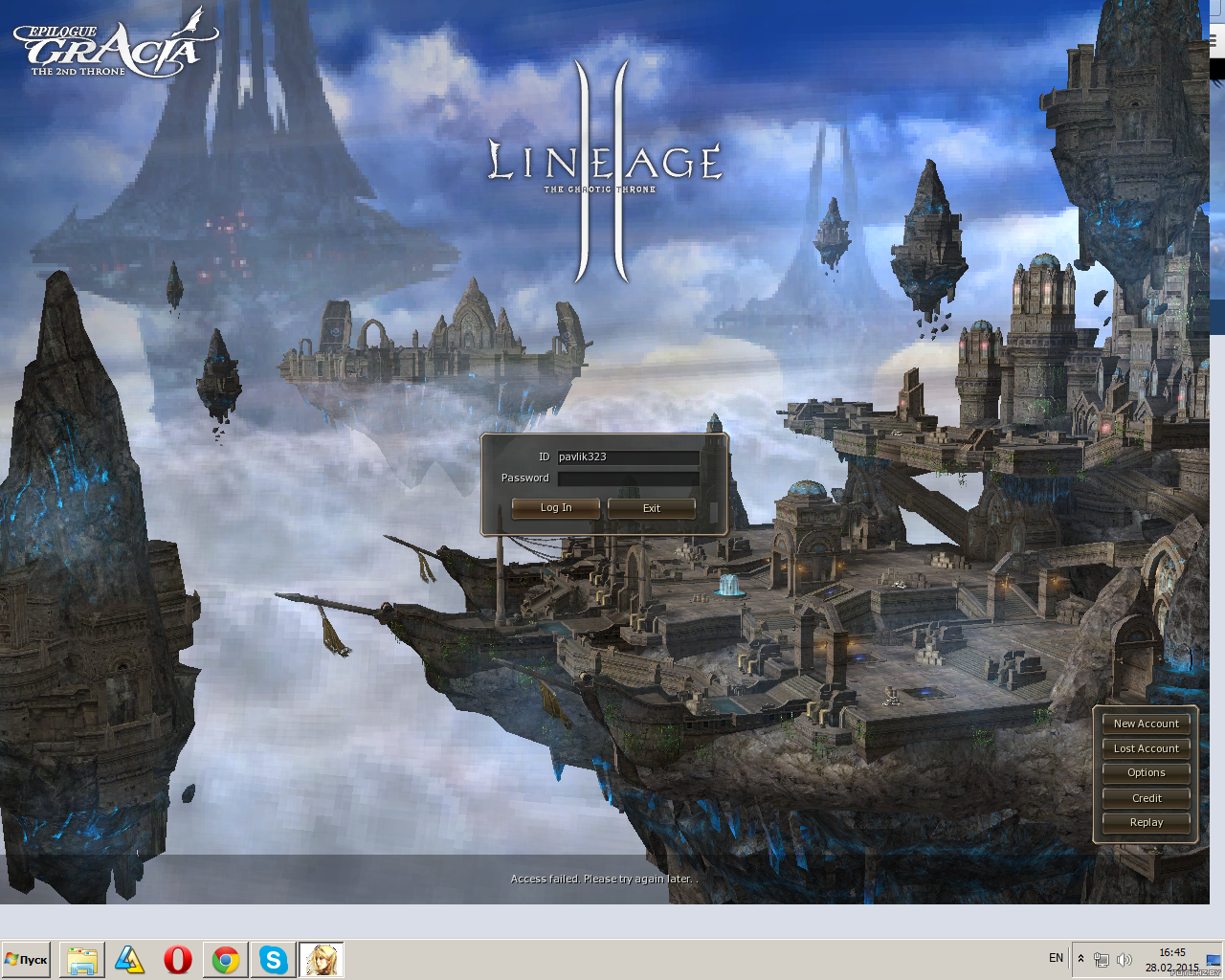The height and width of the screenshot is (980, 1225).
Task: Click the Show Desktop tray icon
Action: point(1214,960)
